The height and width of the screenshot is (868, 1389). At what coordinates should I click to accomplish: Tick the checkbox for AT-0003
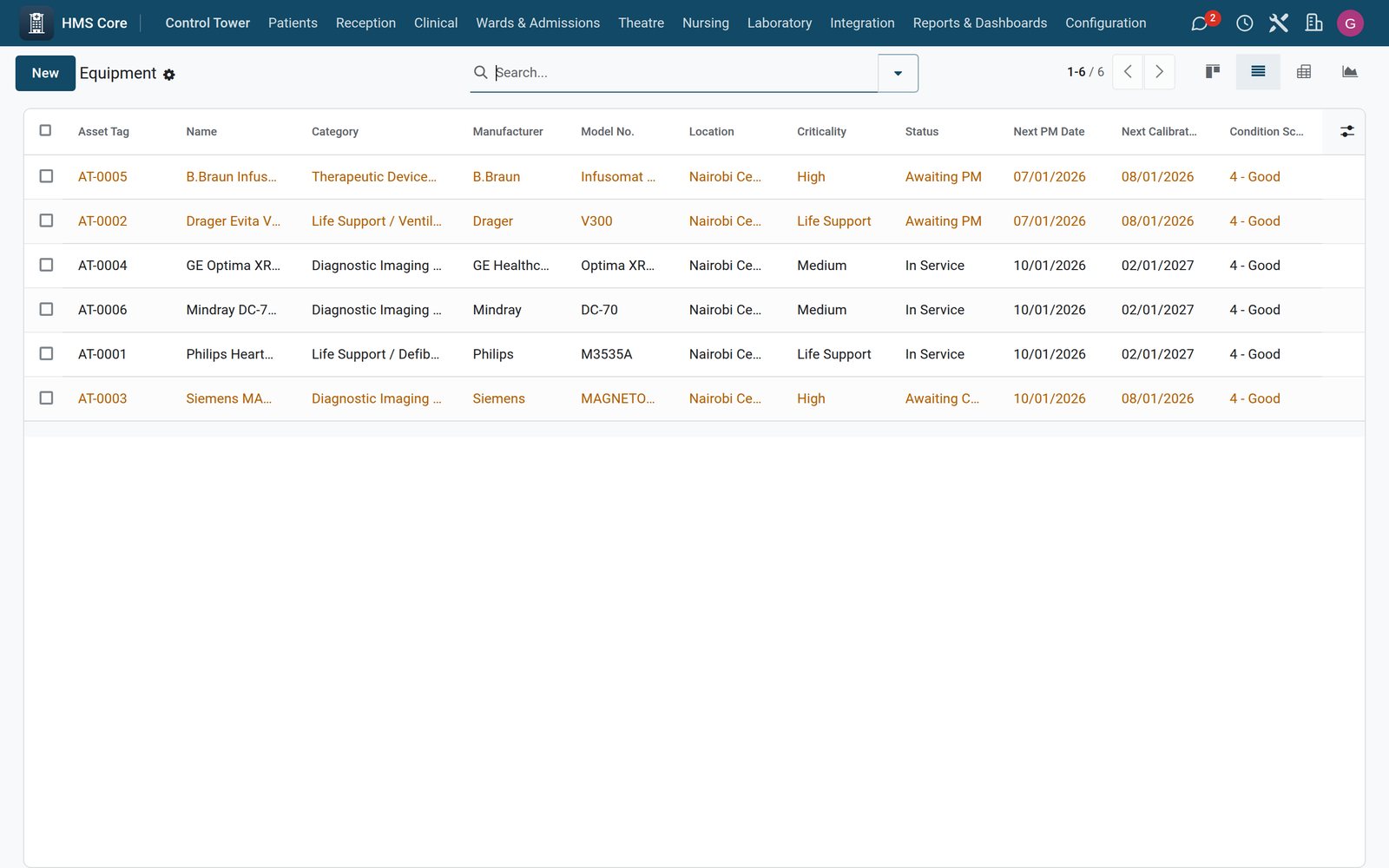click(x=46, y=398)
